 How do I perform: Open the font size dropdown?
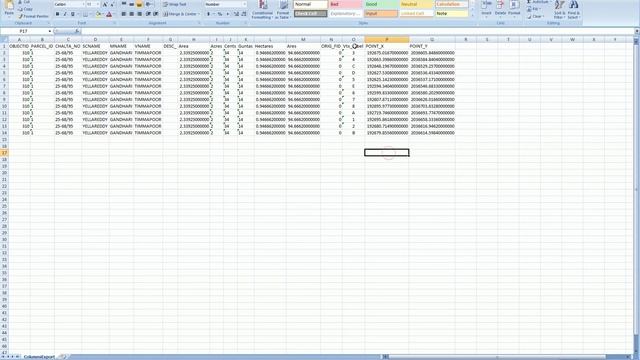click(x=98, y=4)
